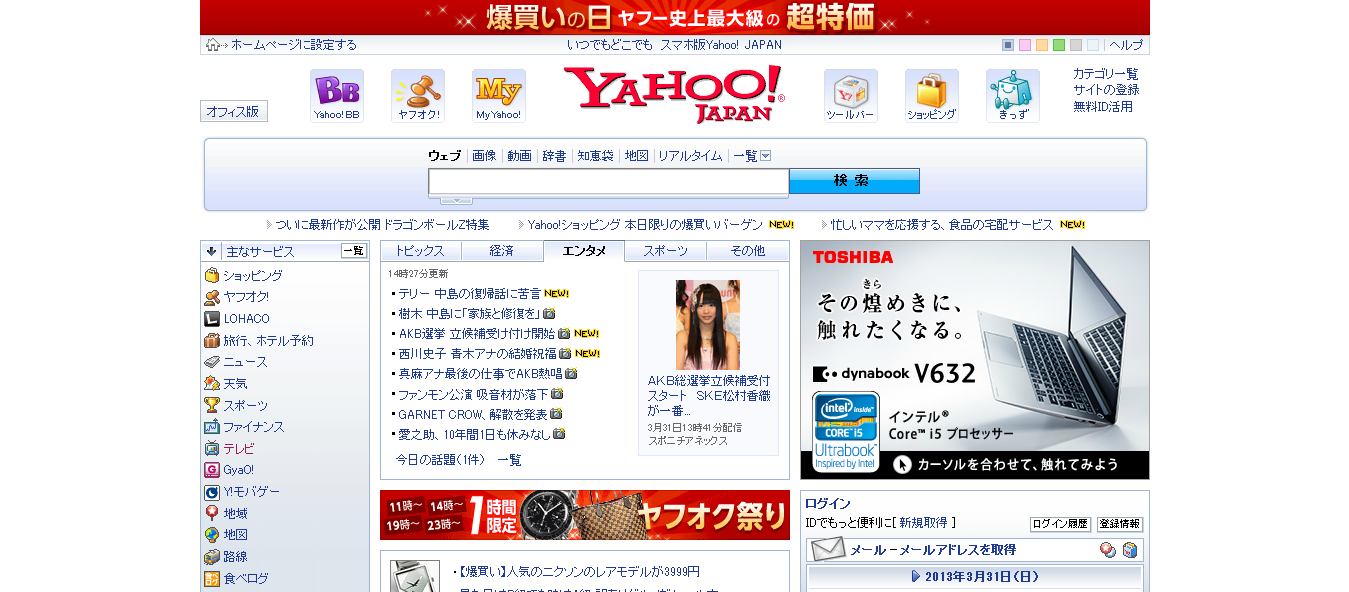
Task: Select the 知恵袋 search category
Action: (x=595, y=156)
